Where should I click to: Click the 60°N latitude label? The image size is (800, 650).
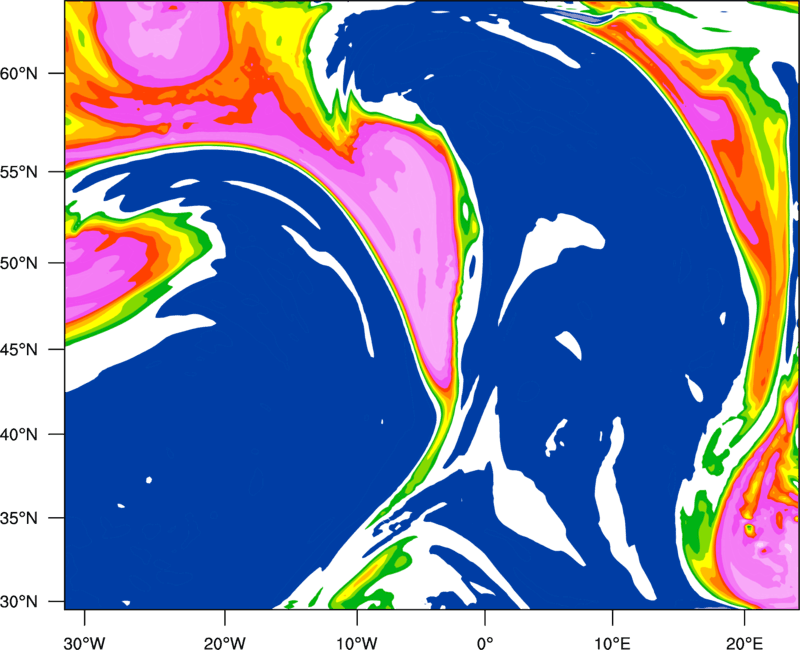click(x=19, y=73)
